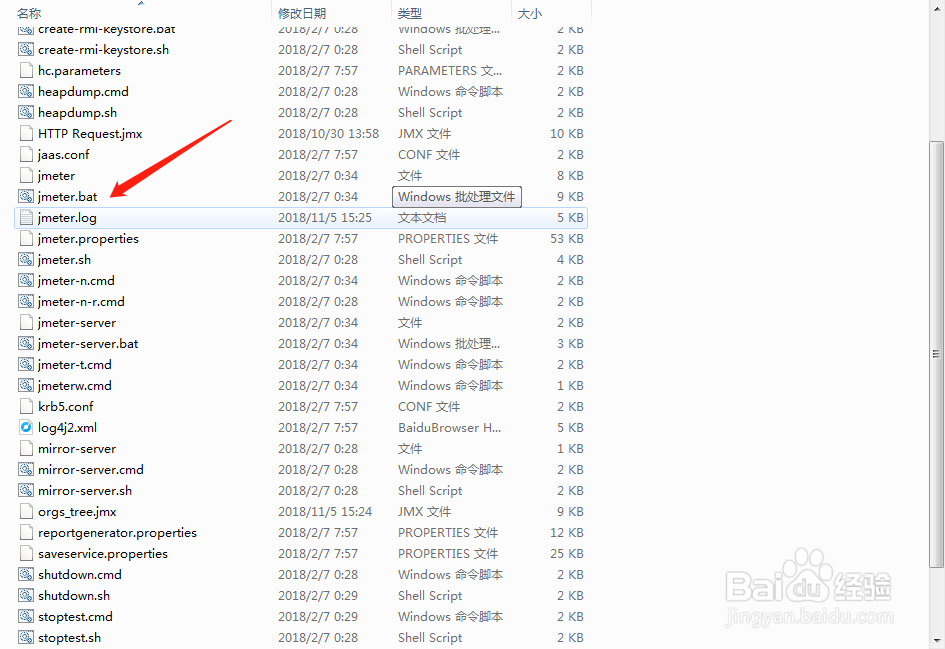The width and height of the screenshot is (945, 649).
Task: Click the BaiduBrowser type of log4j2.xml
Action: (x=450, y=428)
